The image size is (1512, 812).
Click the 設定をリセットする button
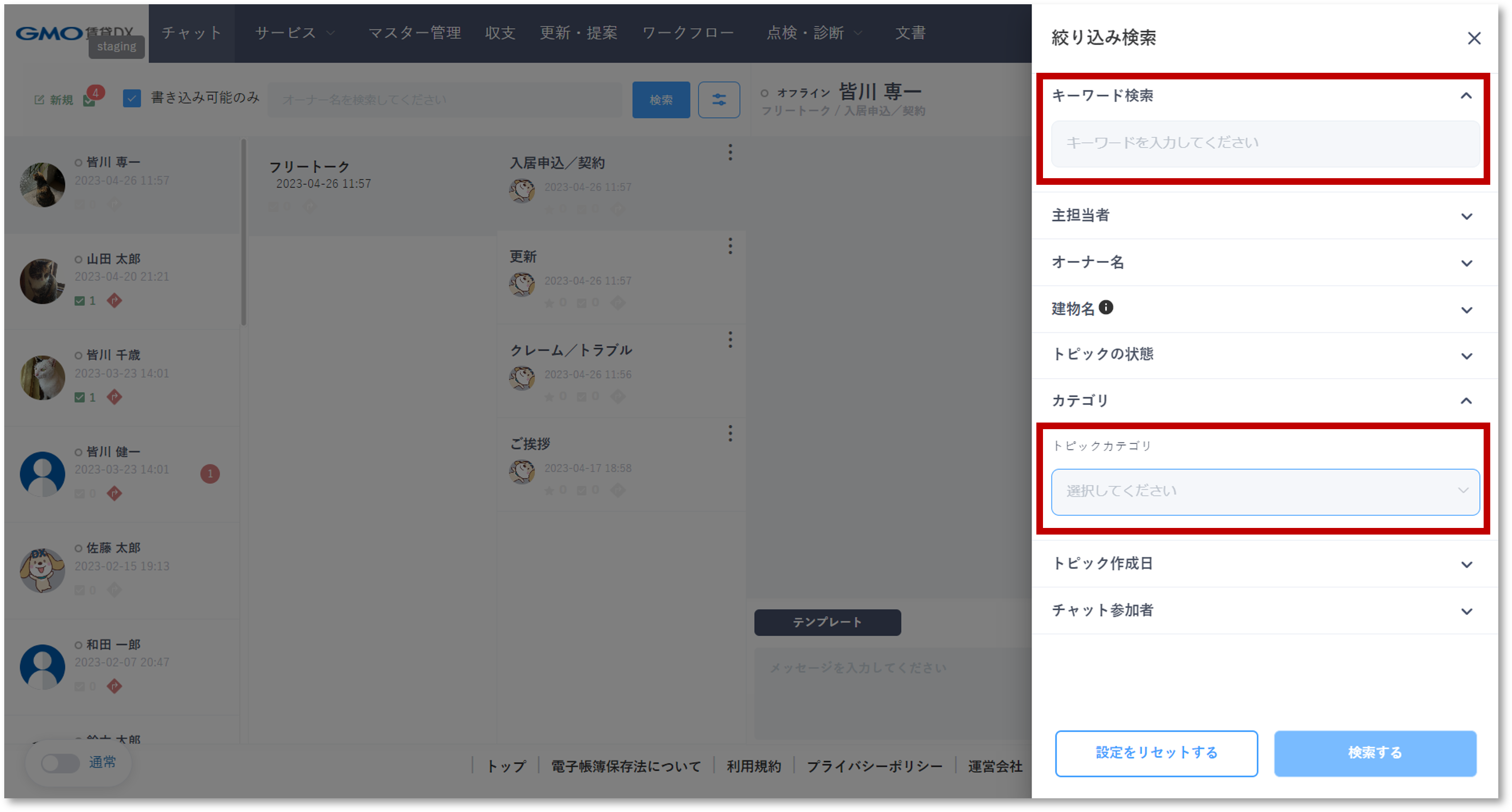(1156, 753)
